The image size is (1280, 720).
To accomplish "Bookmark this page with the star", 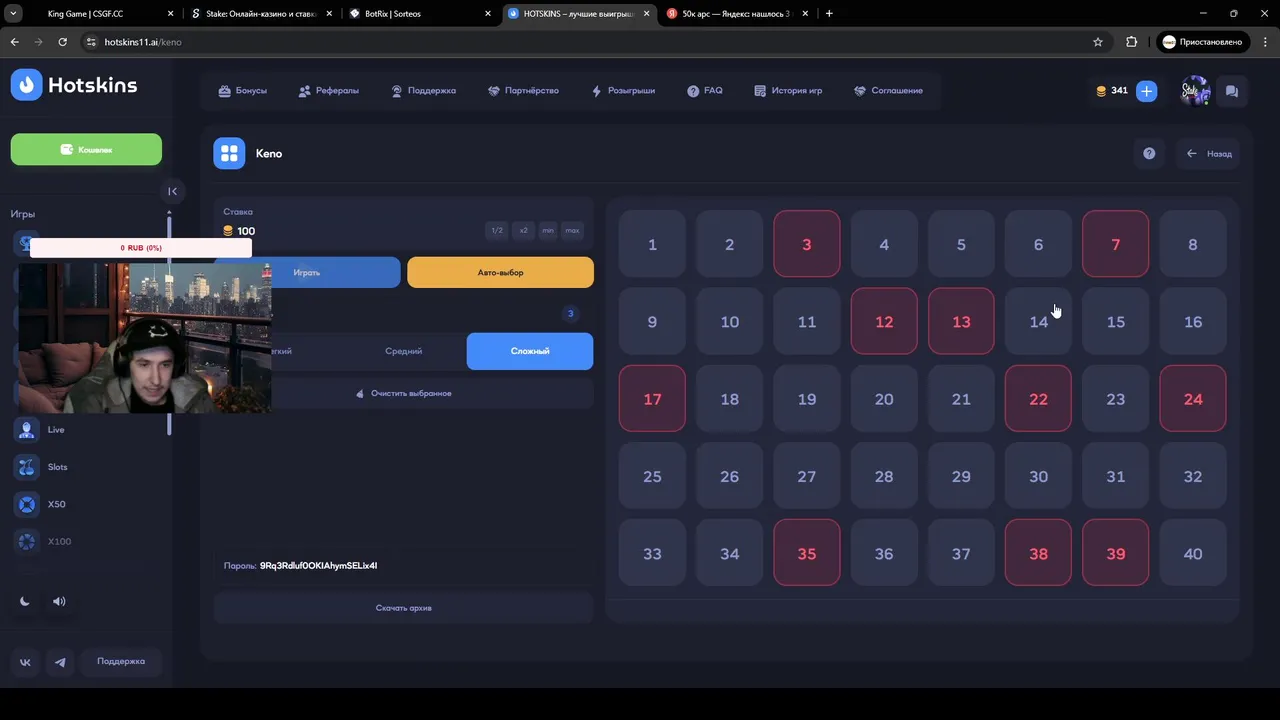I will tap(1098, 42).
